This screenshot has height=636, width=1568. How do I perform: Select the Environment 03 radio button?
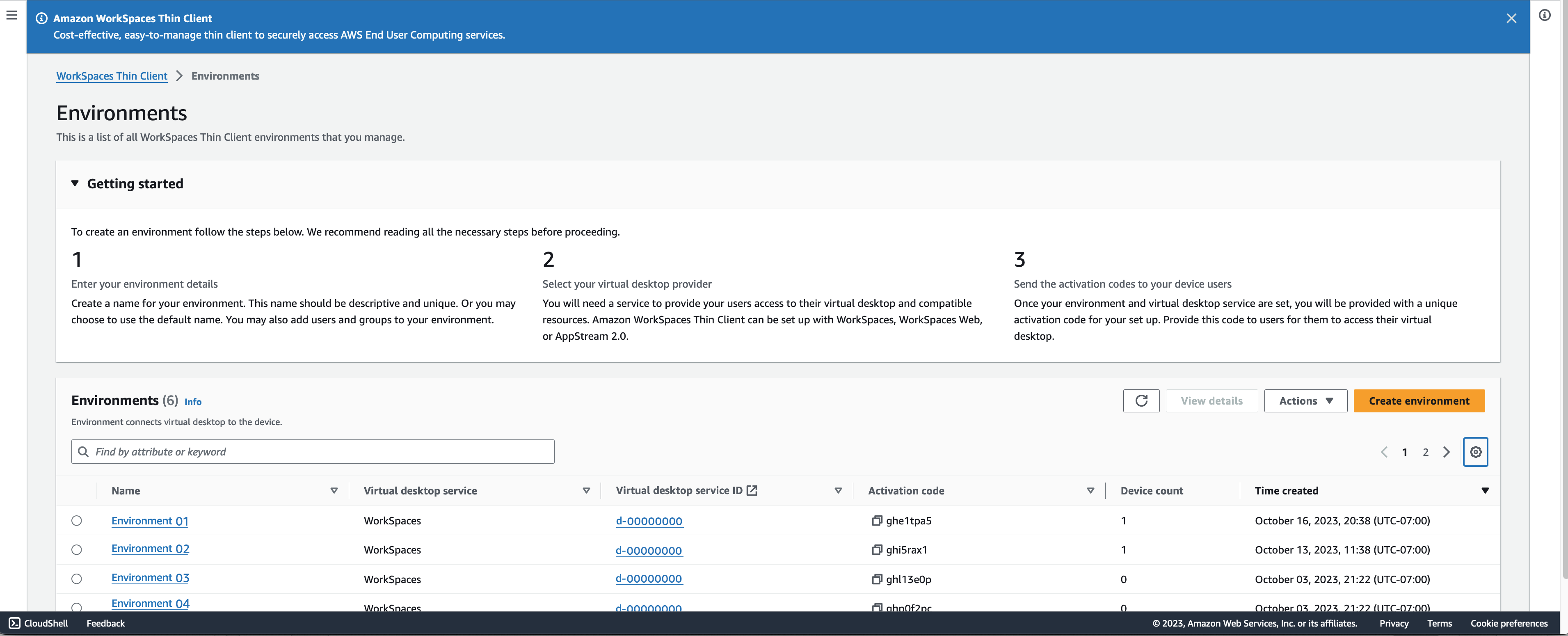tap(77, 579)
